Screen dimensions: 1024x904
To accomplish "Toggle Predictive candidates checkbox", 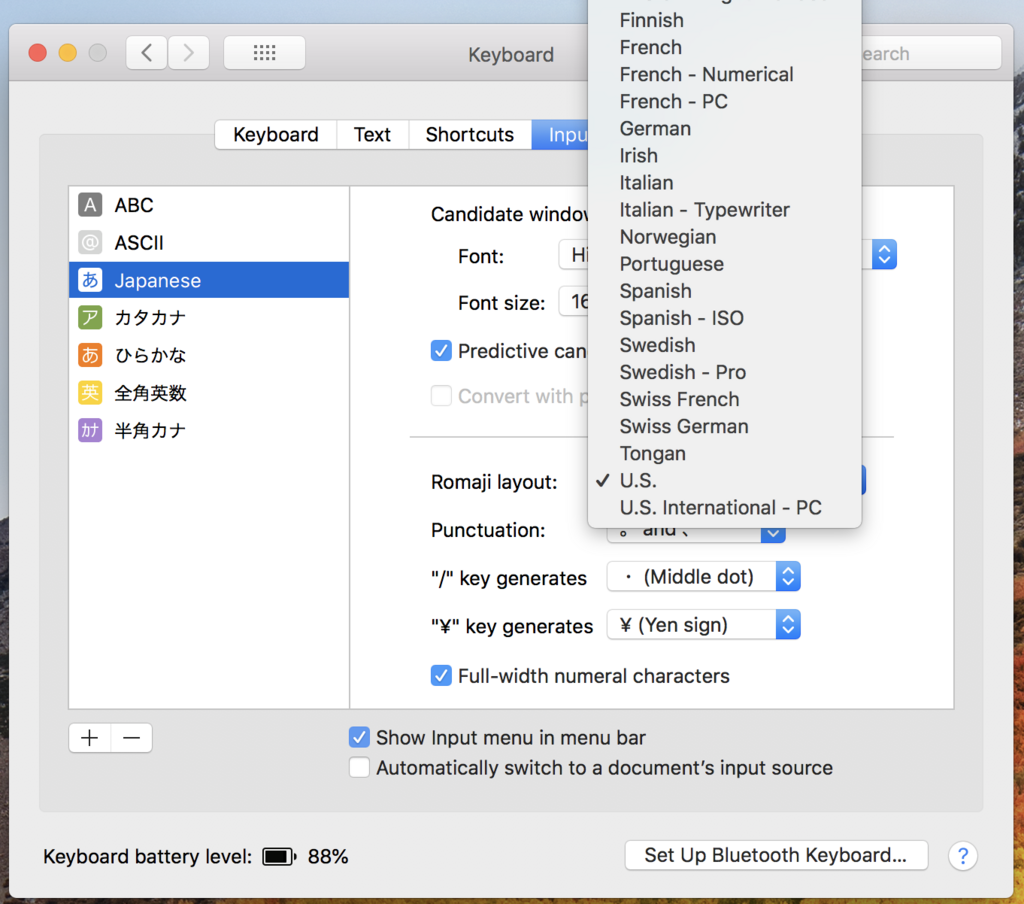I will coord(441,351).
